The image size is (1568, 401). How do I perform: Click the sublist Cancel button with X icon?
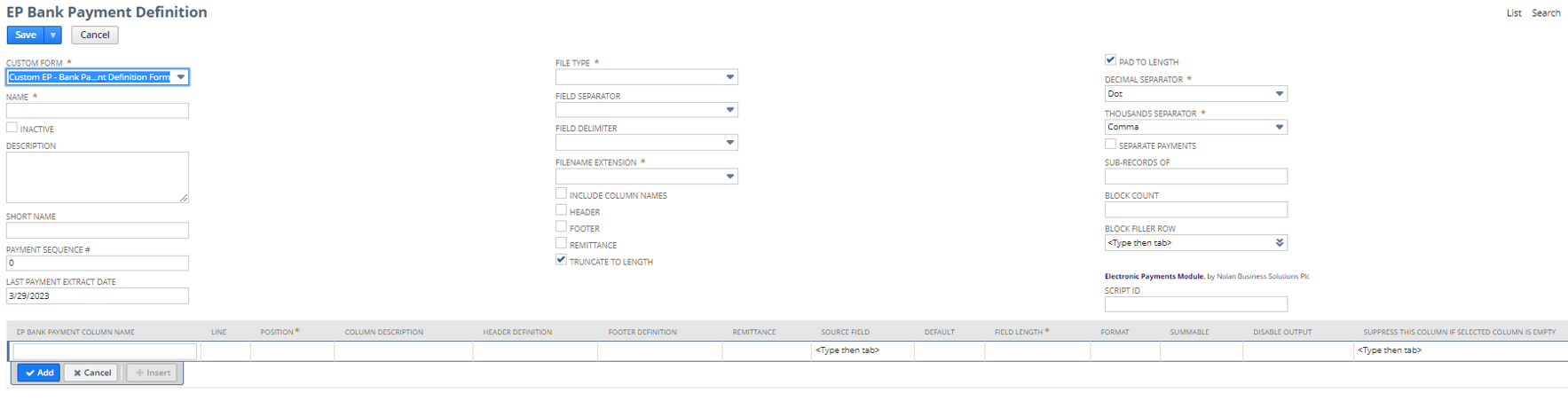tap(91, 373)
